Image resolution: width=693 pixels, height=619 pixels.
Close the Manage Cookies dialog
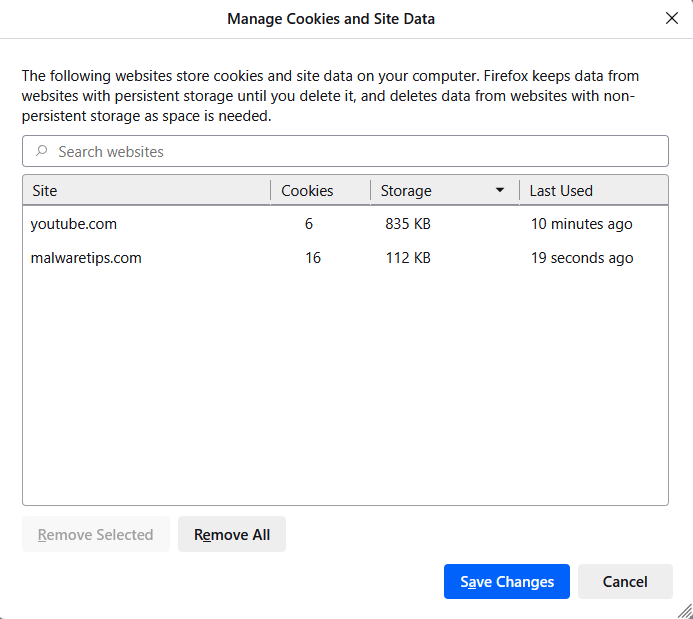coord(672,18)
